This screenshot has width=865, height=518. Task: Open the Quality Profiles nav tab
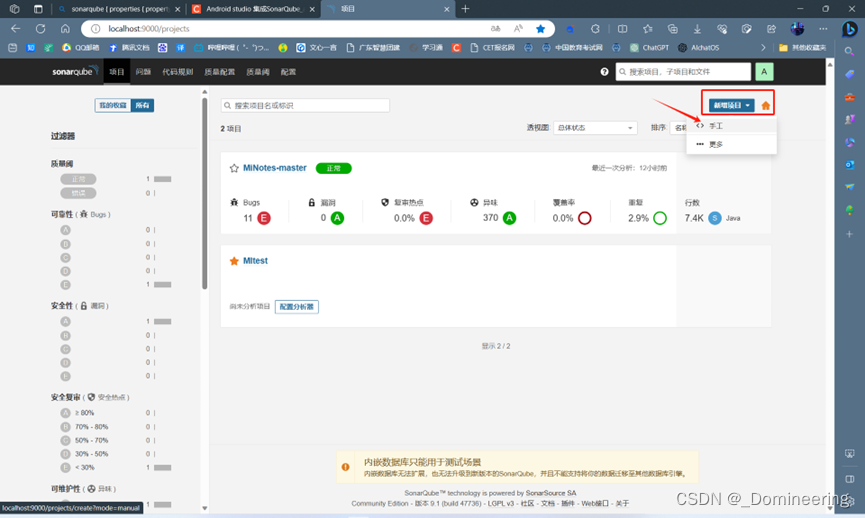pos(220,72)
